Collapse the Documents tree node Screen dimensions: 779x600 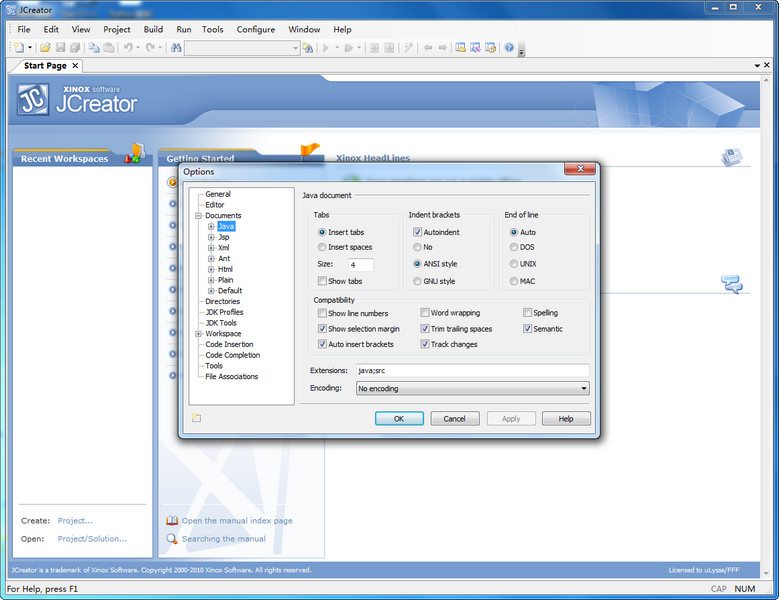click(x=198, y=216)
